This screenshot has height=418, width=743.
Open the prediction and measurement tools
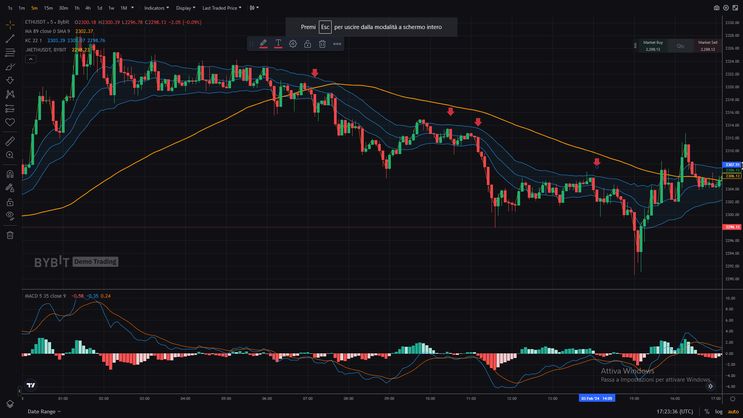[10, 109]
